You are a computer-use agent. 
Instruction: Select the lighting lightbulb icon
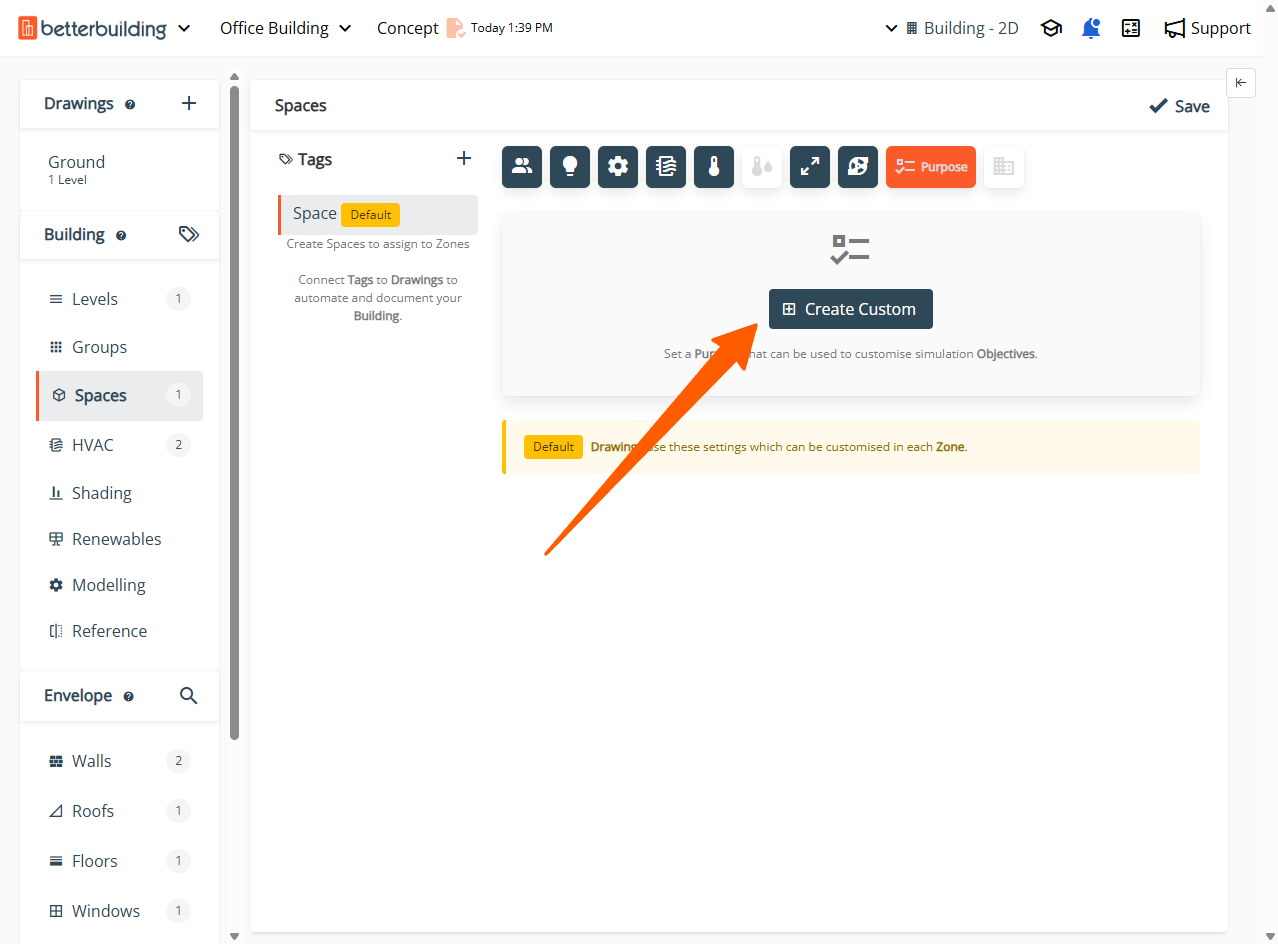(x=570, y=167)
